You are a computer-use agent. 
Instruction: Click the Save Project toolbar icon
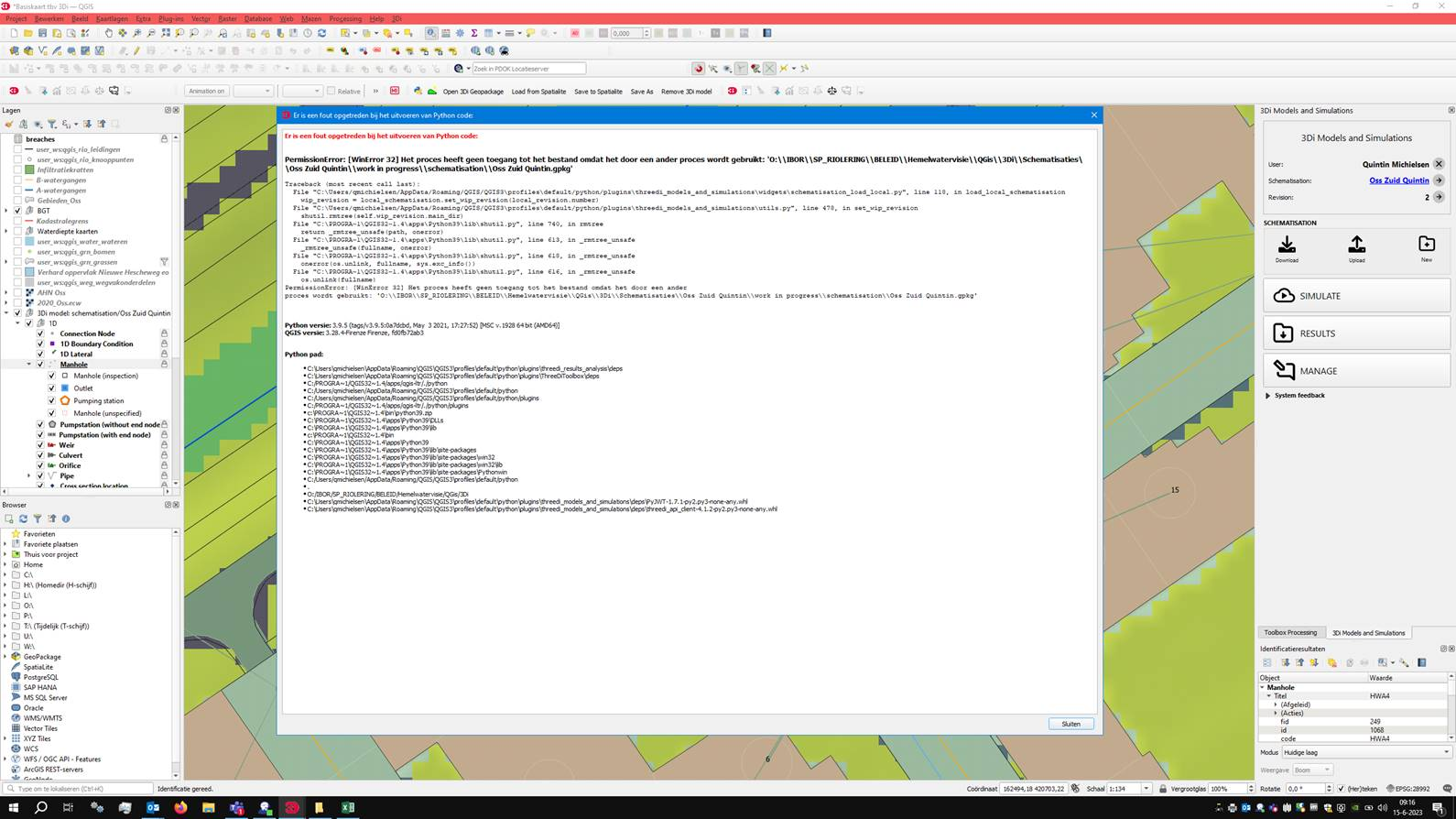pos(42,33)
